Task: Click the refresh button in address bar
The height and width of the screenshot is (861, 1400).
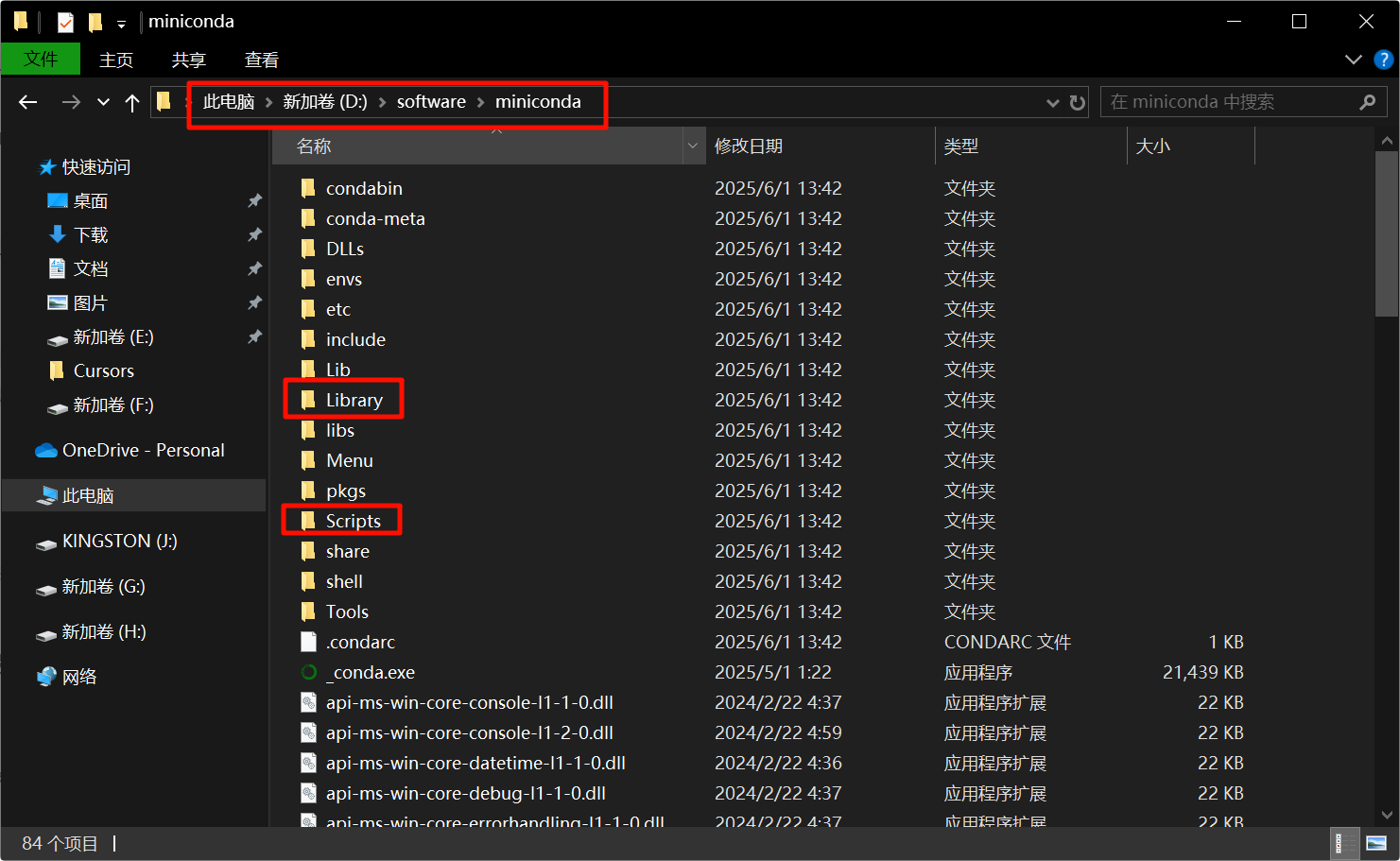Action: click(x=1078, y=102)
